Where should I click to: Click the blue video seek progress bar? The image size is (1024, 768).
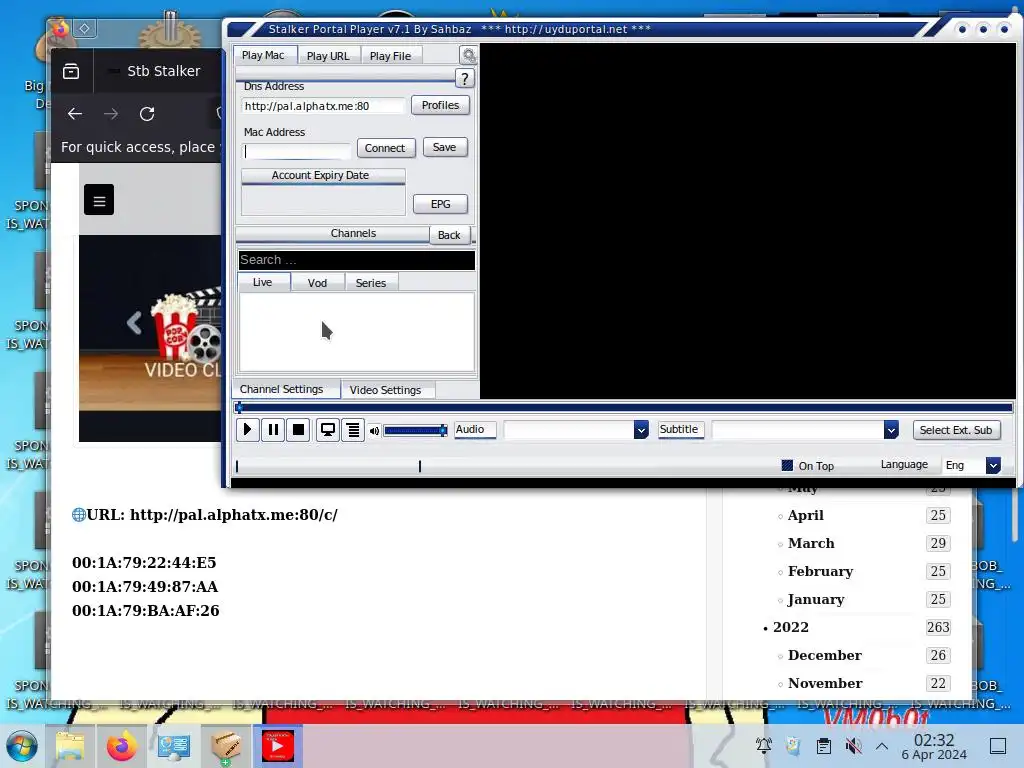click(624, 408)
